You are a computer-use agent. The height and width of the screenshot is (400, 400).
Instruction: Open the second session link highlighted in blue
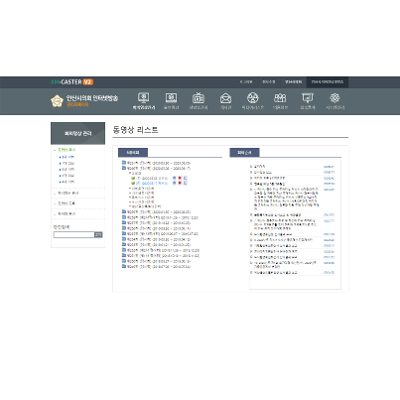coord(152,183)
